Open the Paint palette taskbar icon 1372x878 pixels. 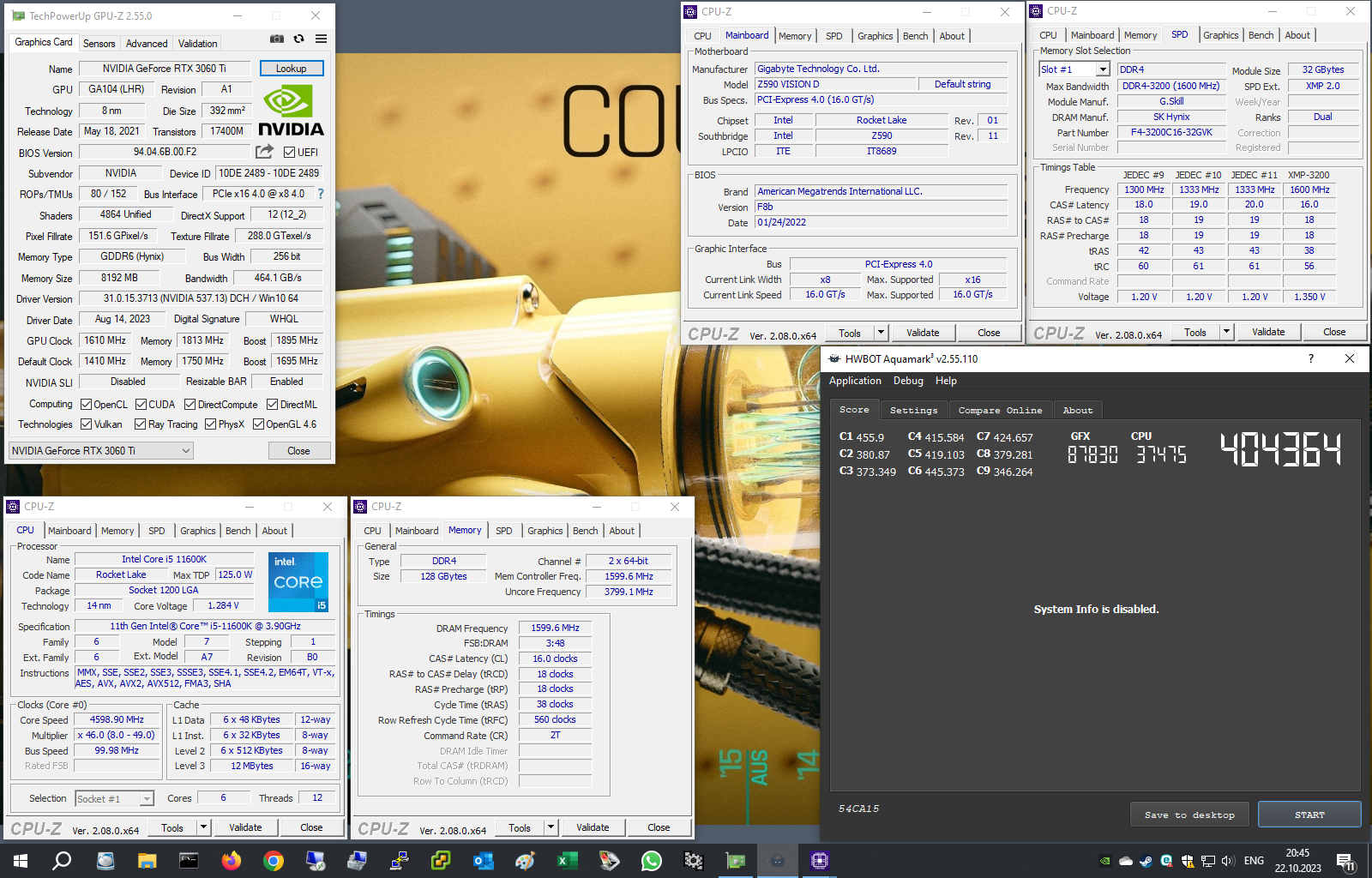(526, 861)
